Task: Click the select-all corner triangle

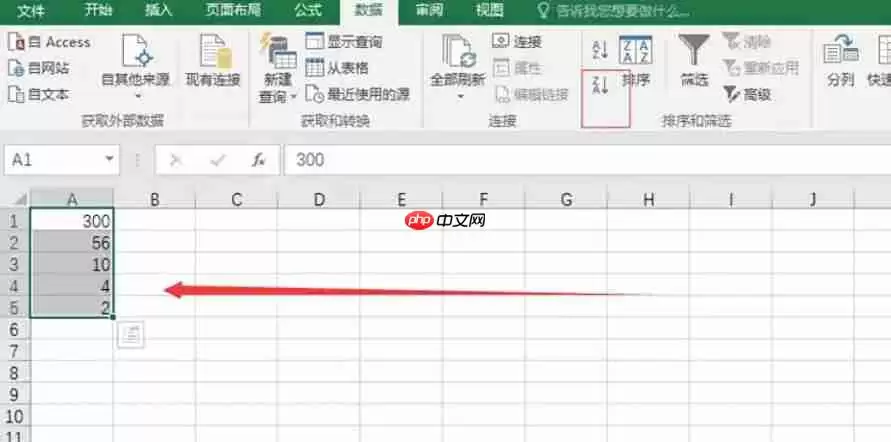Action: [x=19, y=198]
